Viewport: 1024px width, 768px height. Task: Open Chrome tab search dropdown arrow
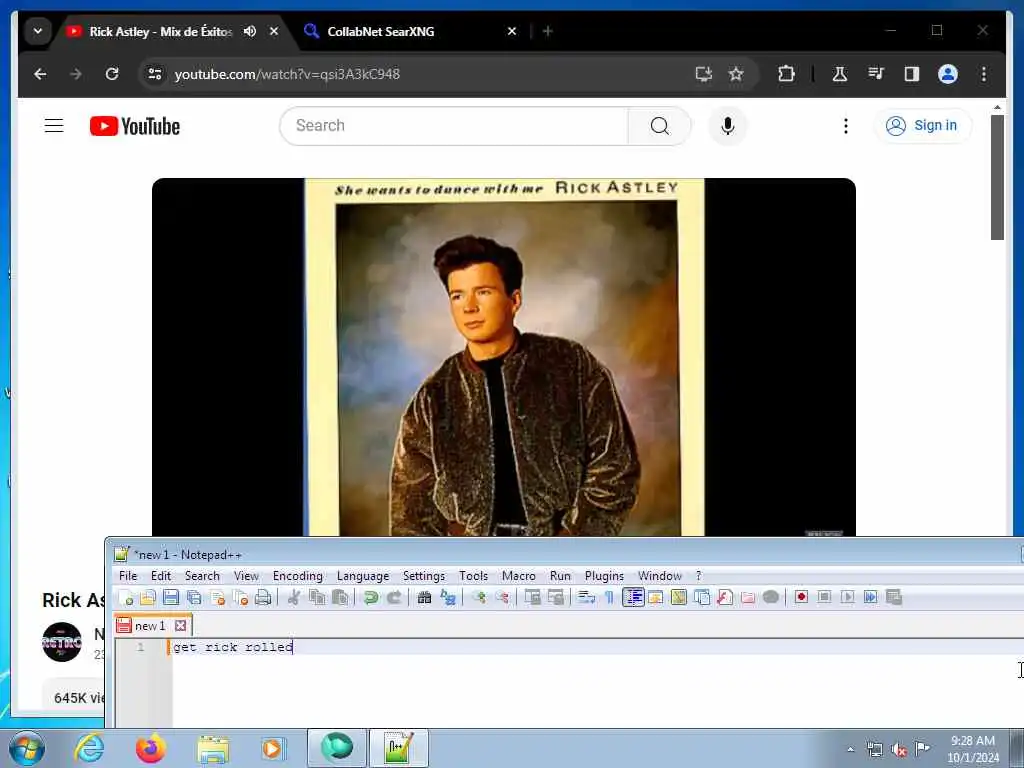[38, 31]
